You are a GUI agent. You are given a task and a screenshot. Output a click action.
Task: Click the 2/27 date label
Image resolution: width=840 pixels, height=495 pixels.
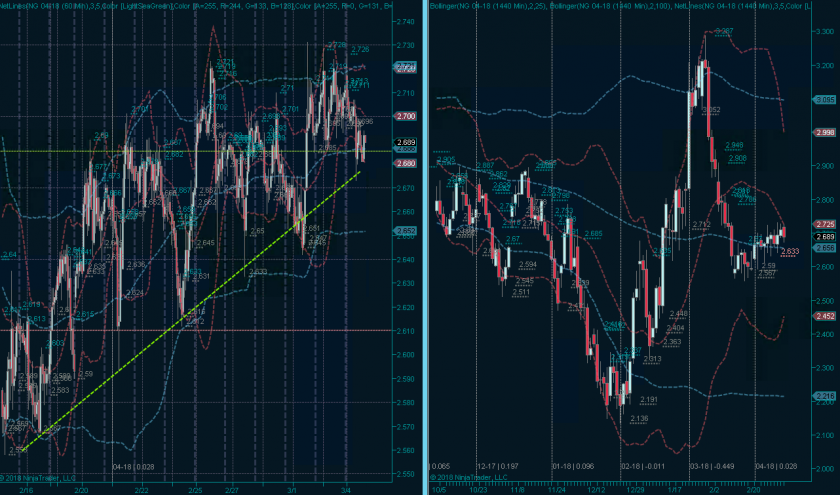(x=231, y=490)
